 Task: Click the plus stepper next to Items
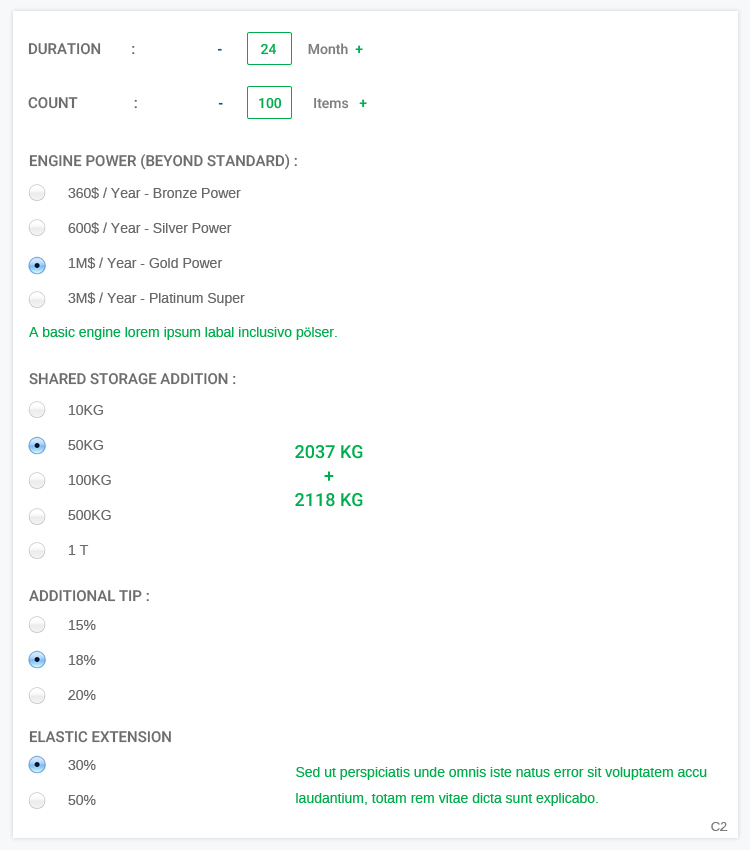tap(363, 103)
